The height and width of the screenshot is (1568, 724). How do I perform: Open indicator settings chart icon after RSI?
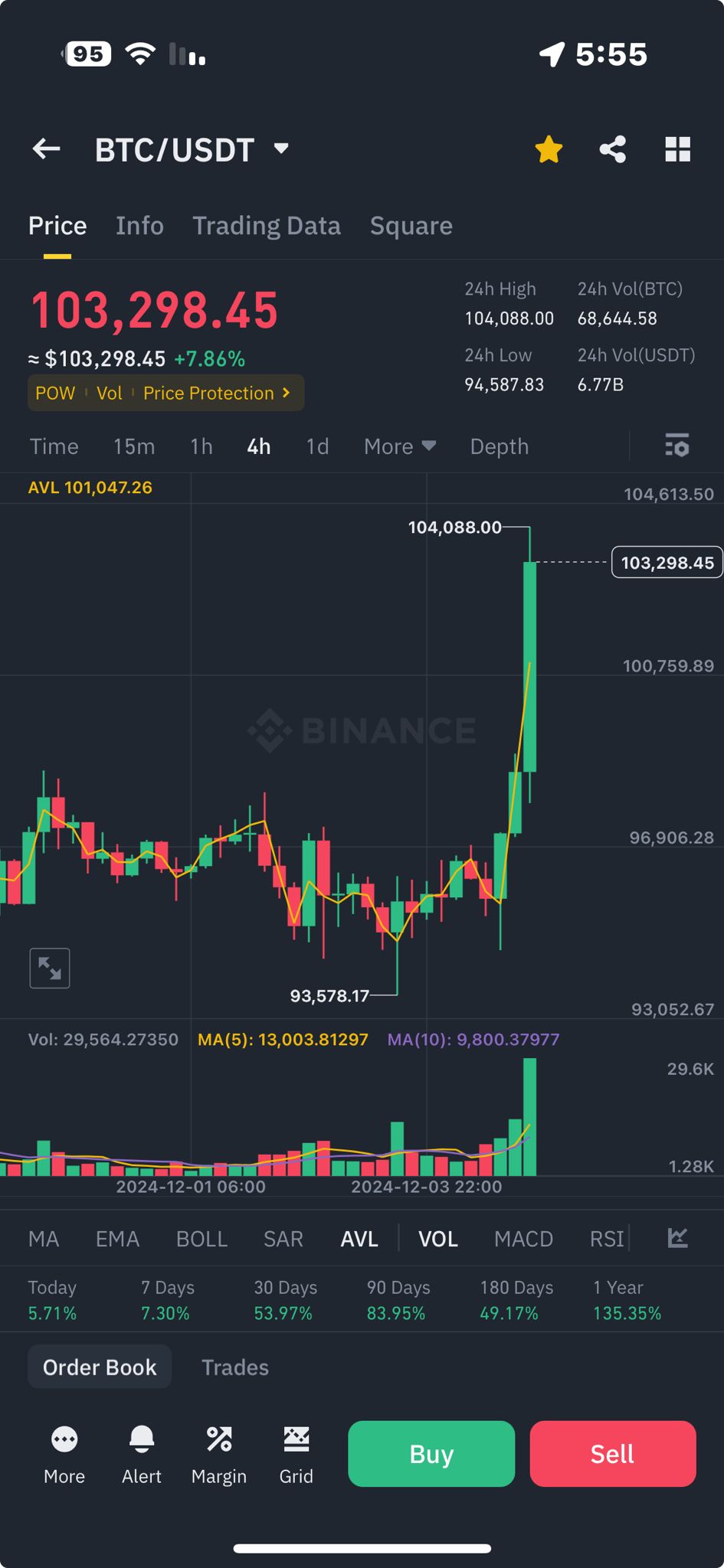(x=677, y=1238)
